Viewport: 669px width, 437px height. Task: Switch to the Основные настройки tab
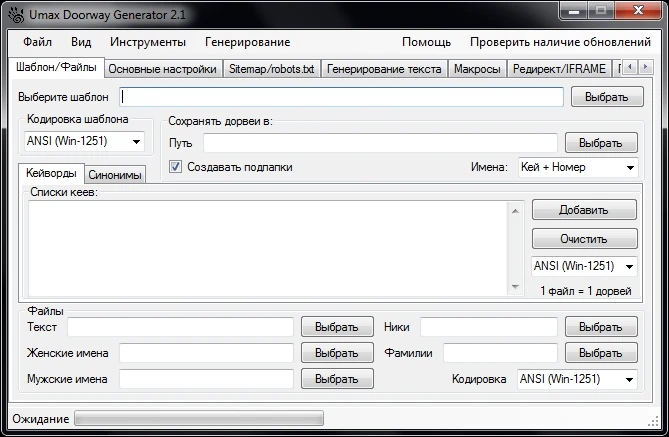[163, 69]
